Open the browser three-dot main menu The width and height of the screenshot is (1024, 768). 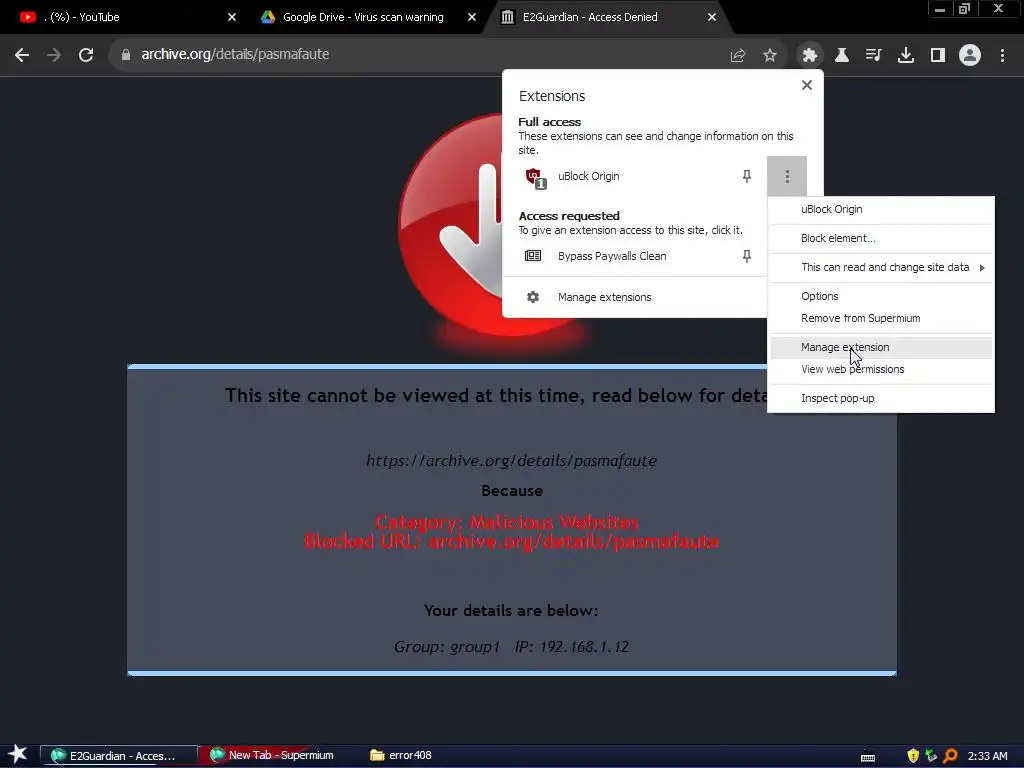pos(1002,56)
